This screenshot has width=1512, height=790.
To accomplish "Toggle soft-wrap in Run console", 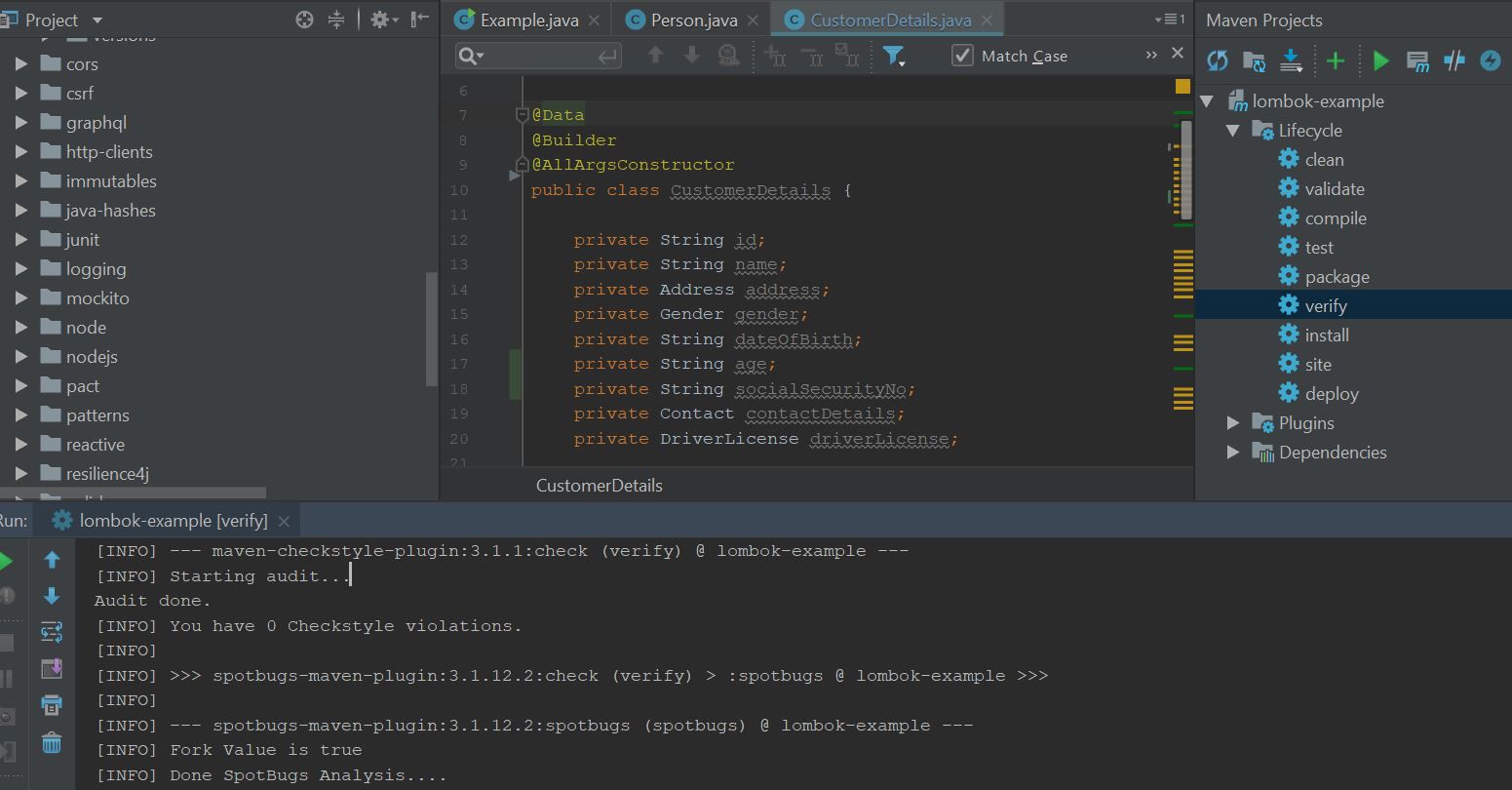I will point(52,632).
